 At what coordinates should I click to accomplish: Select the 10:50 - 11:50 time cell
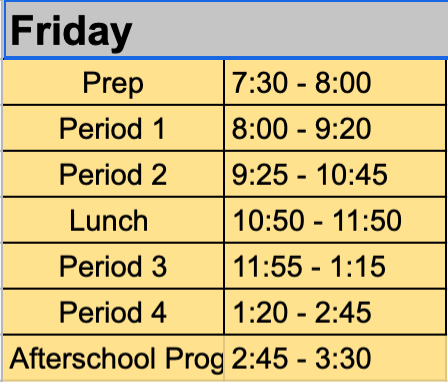pos(335,220)
